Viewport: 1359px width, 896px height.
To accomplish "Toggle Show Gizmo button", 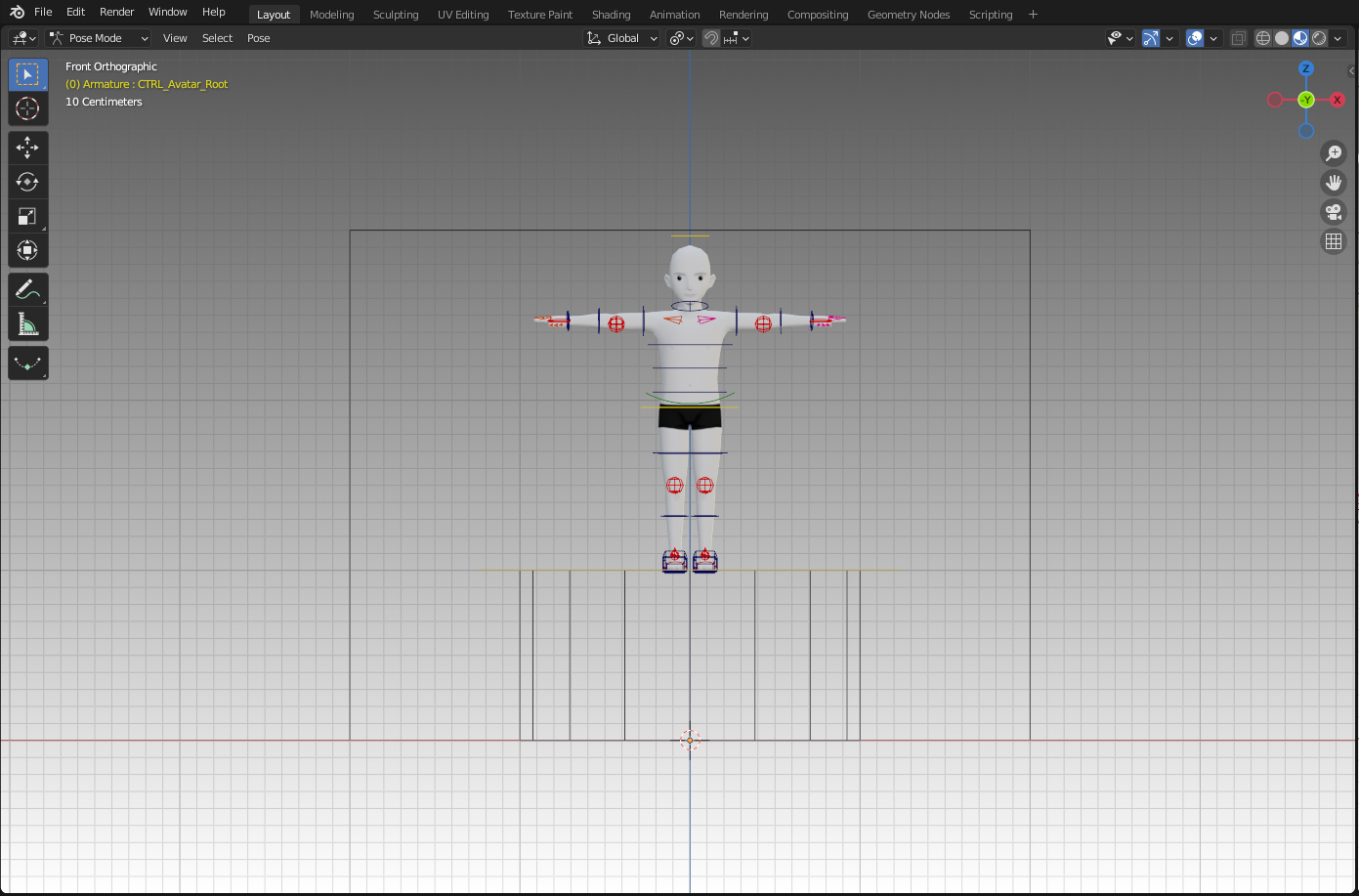I will 1151,38.
